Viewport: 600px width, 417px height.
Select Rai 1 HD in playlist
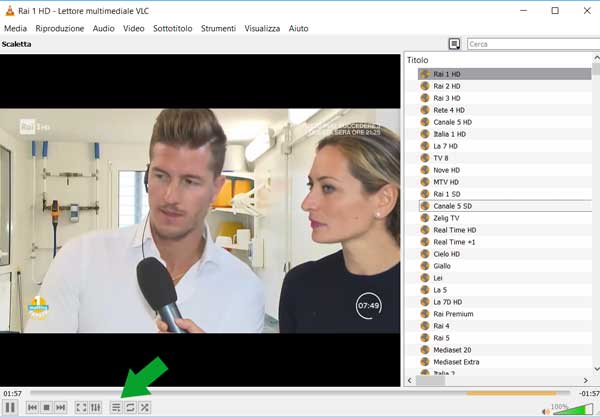504,74
